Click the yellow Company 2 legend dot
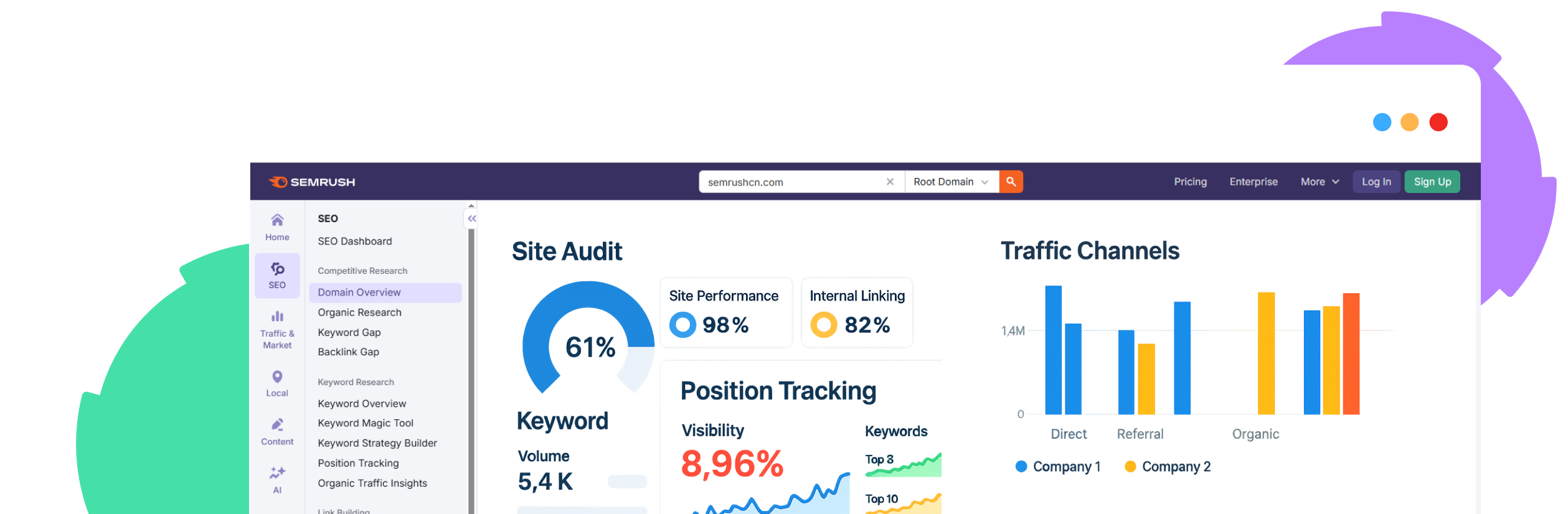 tap(1130, 466)
